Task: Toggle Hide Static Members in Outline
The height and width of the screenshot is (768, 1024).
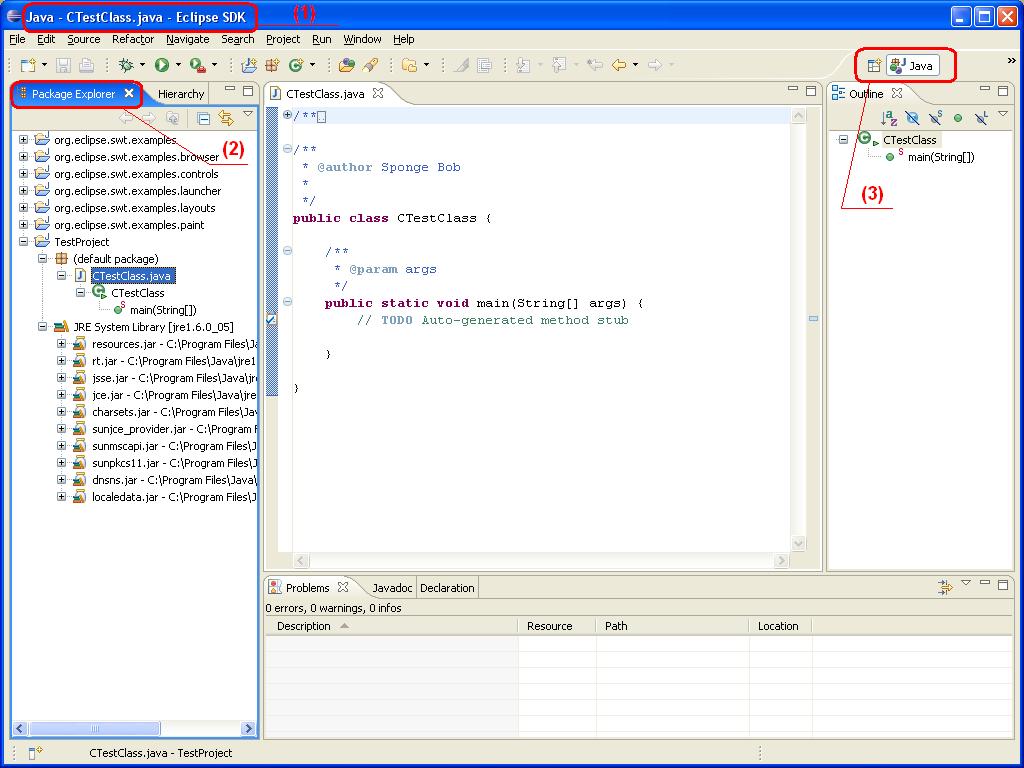Action: click(x=936, y=118)
